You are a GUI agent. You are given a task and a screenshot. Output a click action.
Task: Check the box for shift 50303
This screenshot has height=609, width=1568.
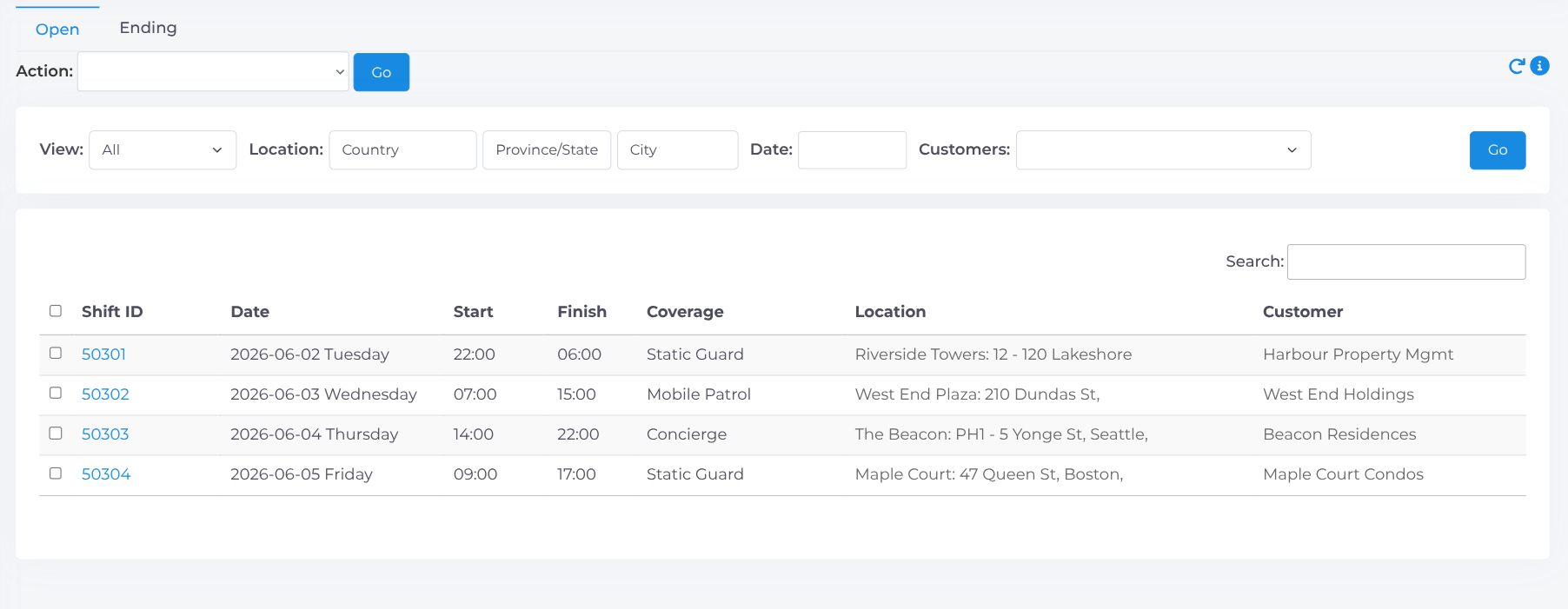point(56,434)
